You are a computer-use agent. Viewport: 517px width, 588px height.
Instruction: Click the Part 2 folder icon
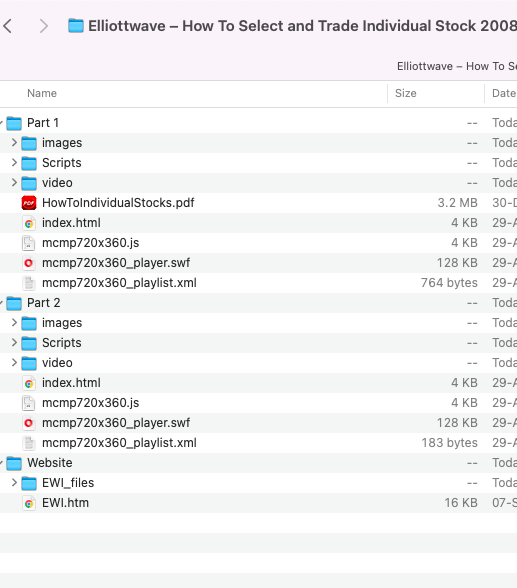click(14, 303)
